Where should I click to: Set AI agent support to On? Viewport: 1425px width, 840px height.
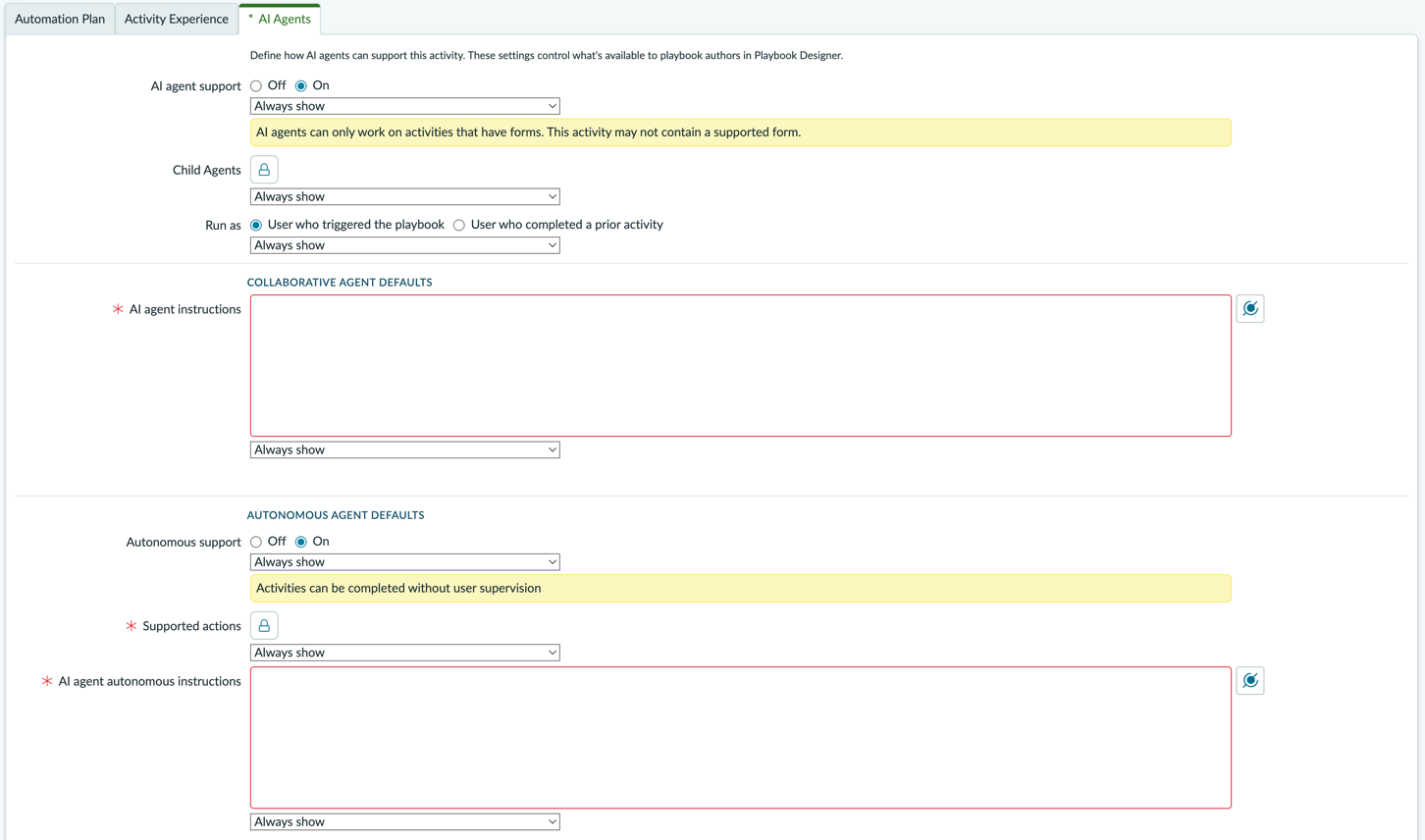[301, 86]
